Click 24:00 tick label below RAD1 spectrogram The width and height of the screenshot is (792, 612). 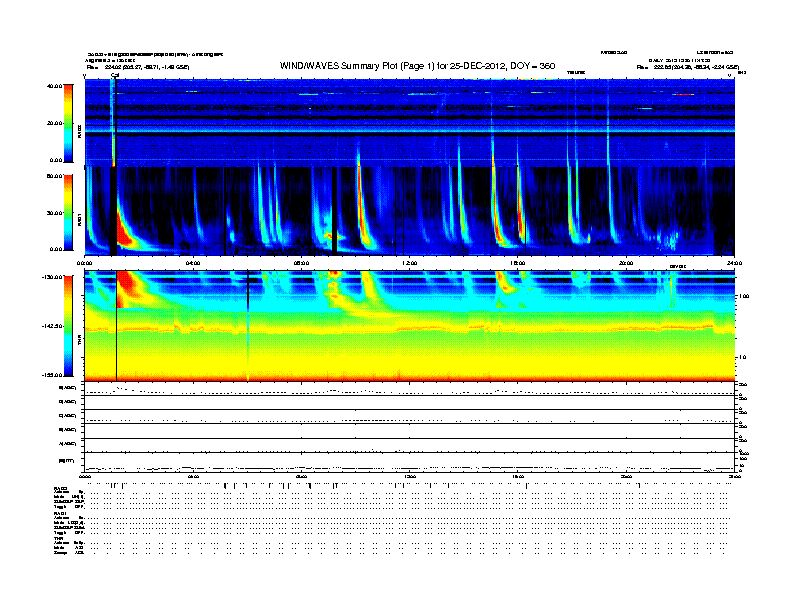pyautogui.click(x=734, y=263)
